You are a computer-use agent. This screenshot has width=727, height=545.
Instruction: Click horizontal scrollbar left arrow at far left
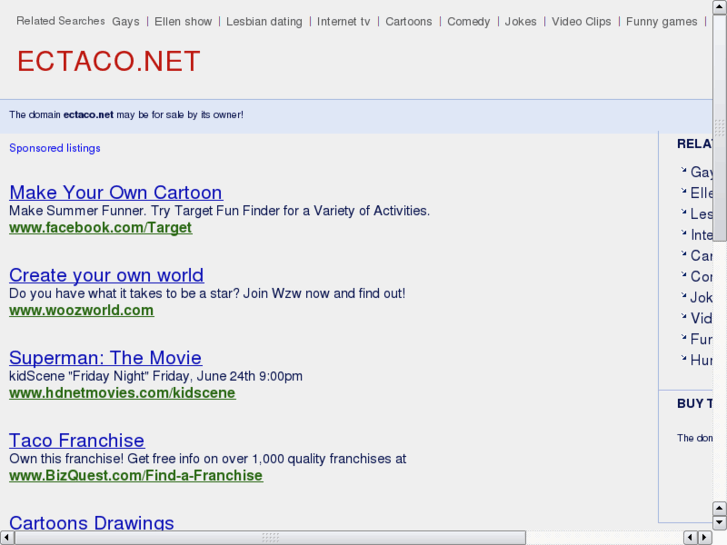click(x=7, y=538)
